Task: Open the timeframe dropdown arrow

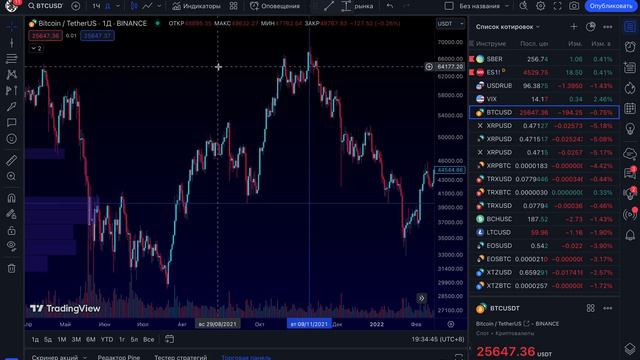Action: [x=118, y=6]
